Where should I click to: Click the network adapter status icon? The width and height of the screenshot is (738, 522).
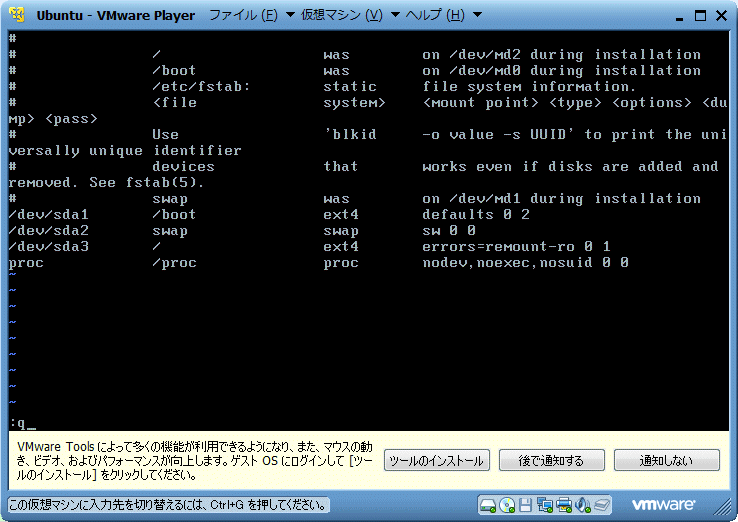(544, 504)
